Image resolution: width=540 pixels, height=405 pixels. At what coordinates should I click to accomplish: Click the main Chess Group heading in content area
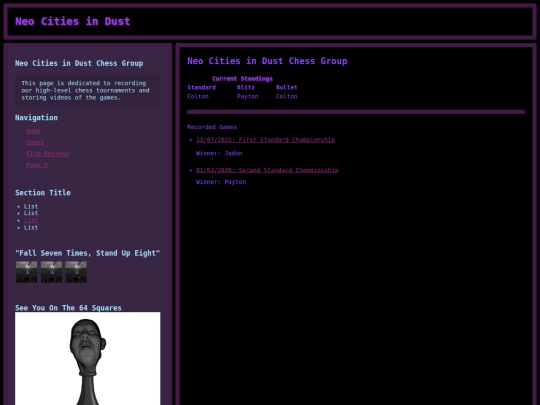[x=267, y=61]
